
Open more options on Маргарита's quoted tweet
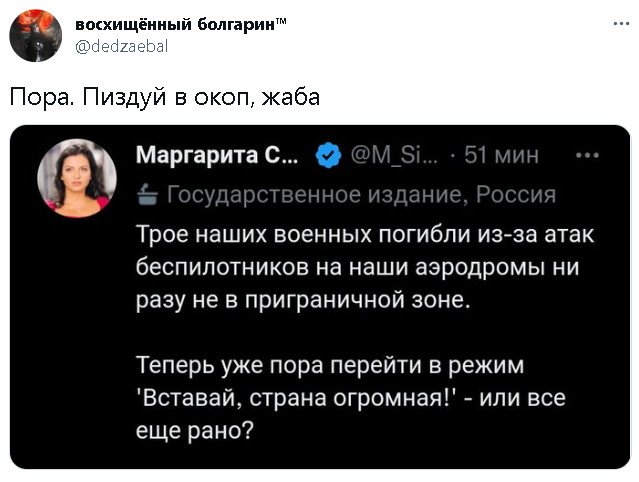[x=588, y=155]
